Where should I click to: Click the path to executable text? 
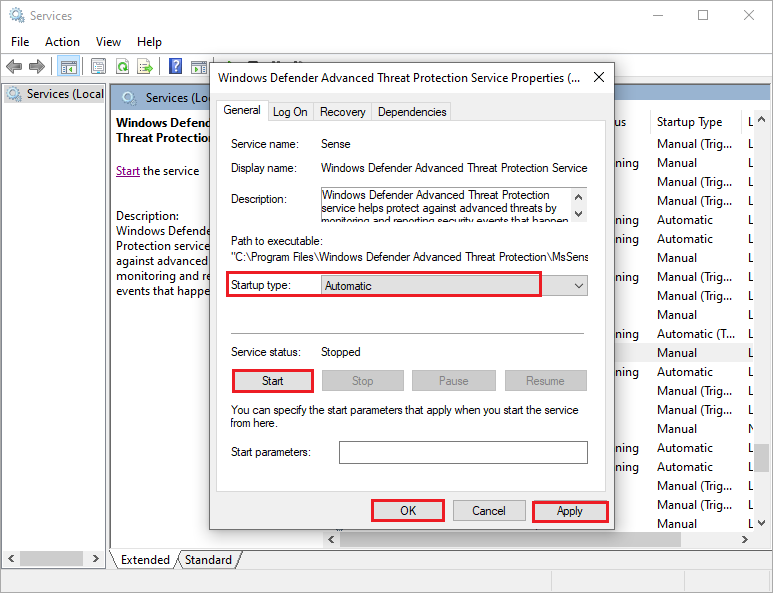(410, 257)
